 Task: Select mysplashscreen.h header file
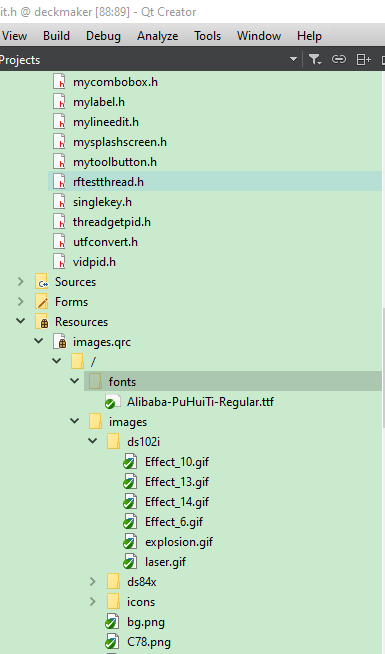pyautogui.click(x=120, y=142)
